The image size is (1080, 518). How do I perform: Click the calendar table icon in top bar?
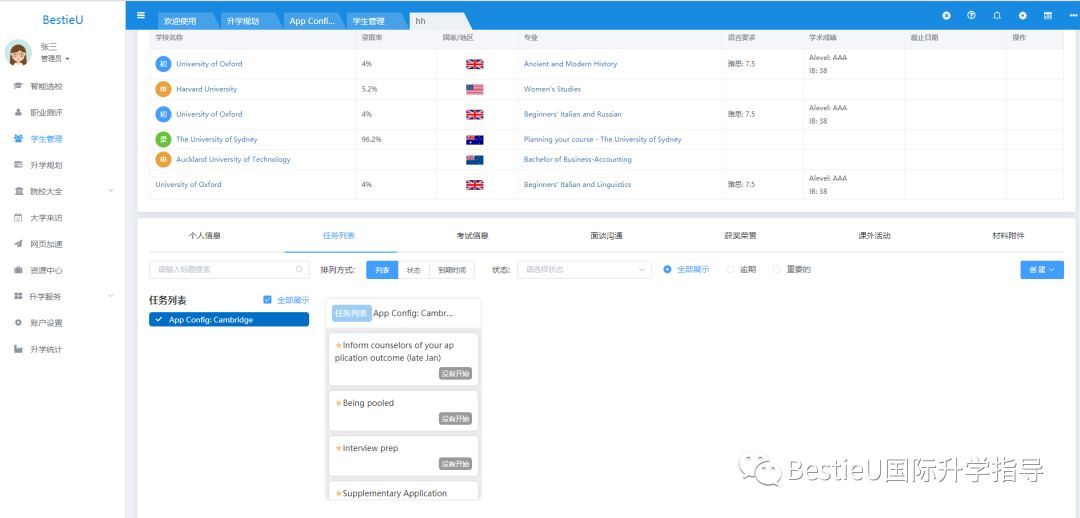pos(1048,15)
